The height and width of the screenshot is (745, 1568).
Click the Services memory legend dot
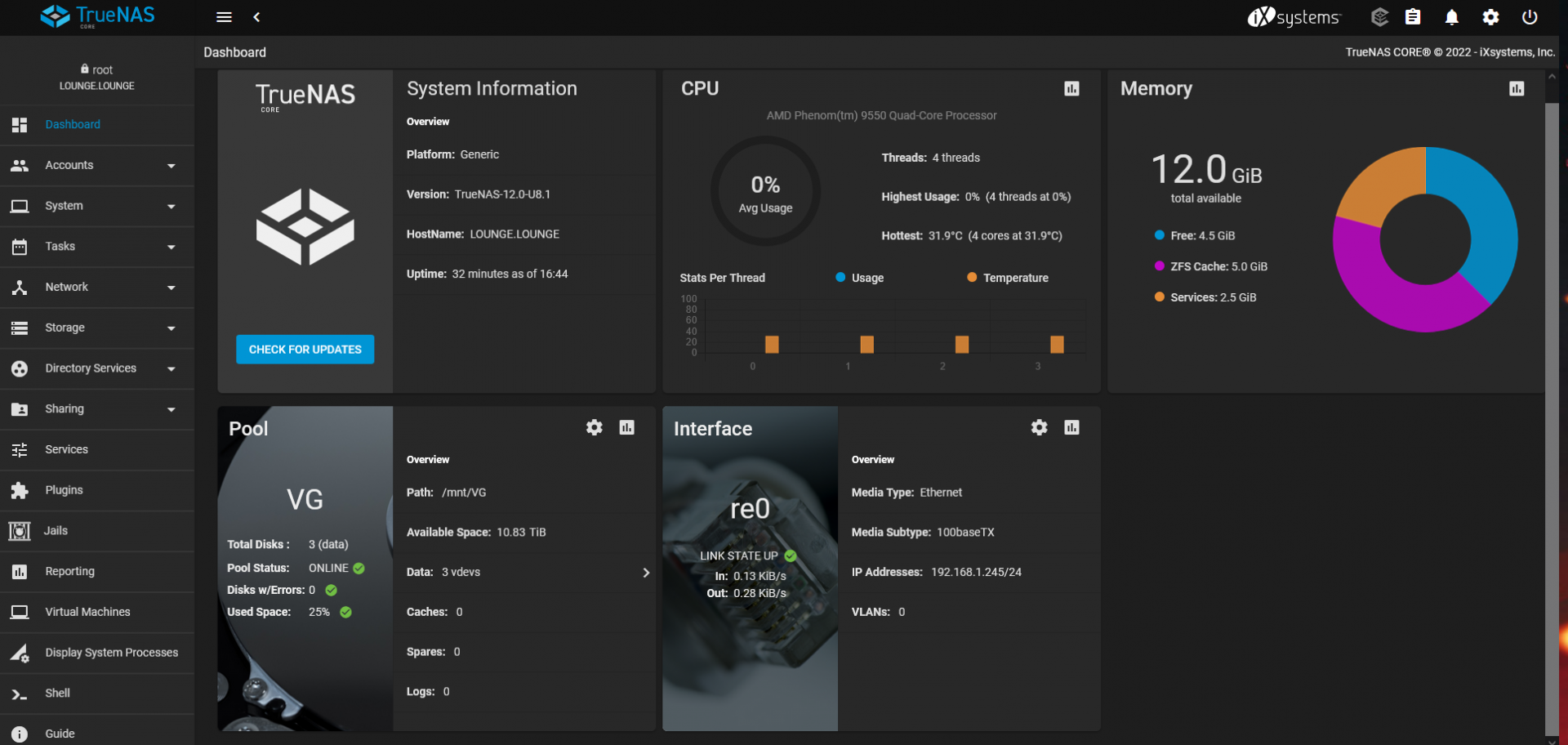point(1160,297)
